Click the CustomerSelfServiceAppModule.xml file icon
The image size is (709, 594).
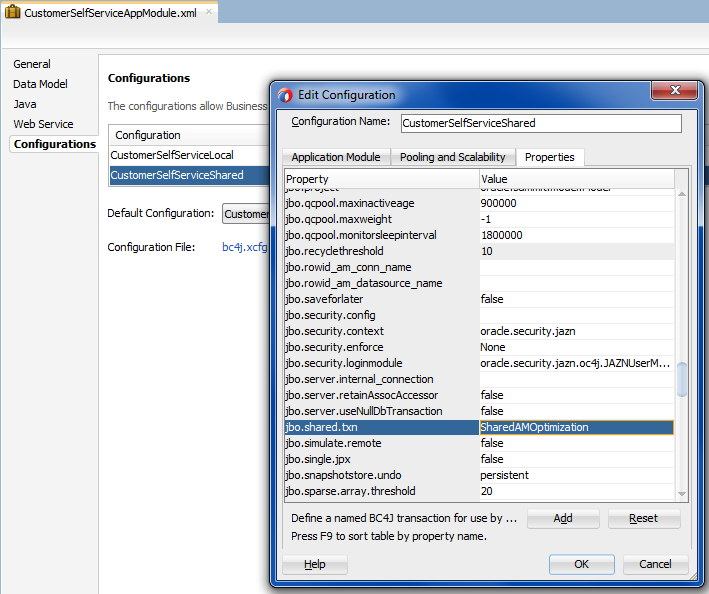pos(12,12)
